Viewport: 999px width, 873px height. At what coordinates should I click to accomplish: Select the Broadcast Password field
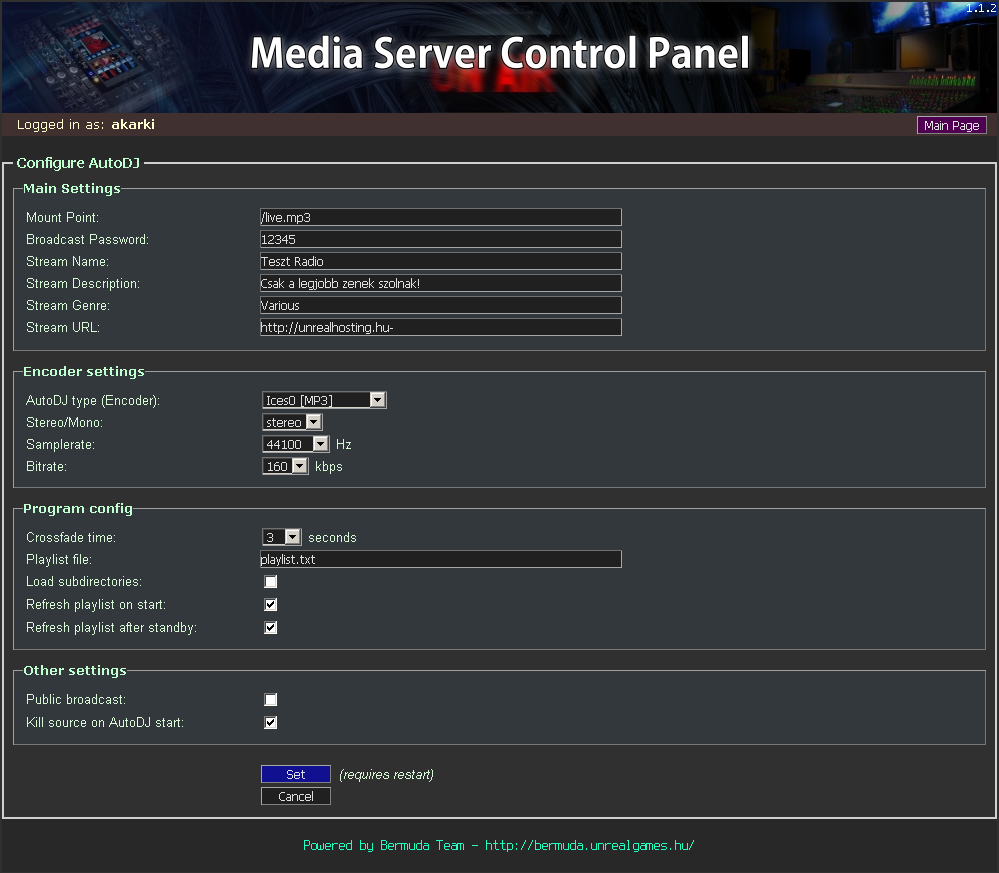[x=440, y=238]
